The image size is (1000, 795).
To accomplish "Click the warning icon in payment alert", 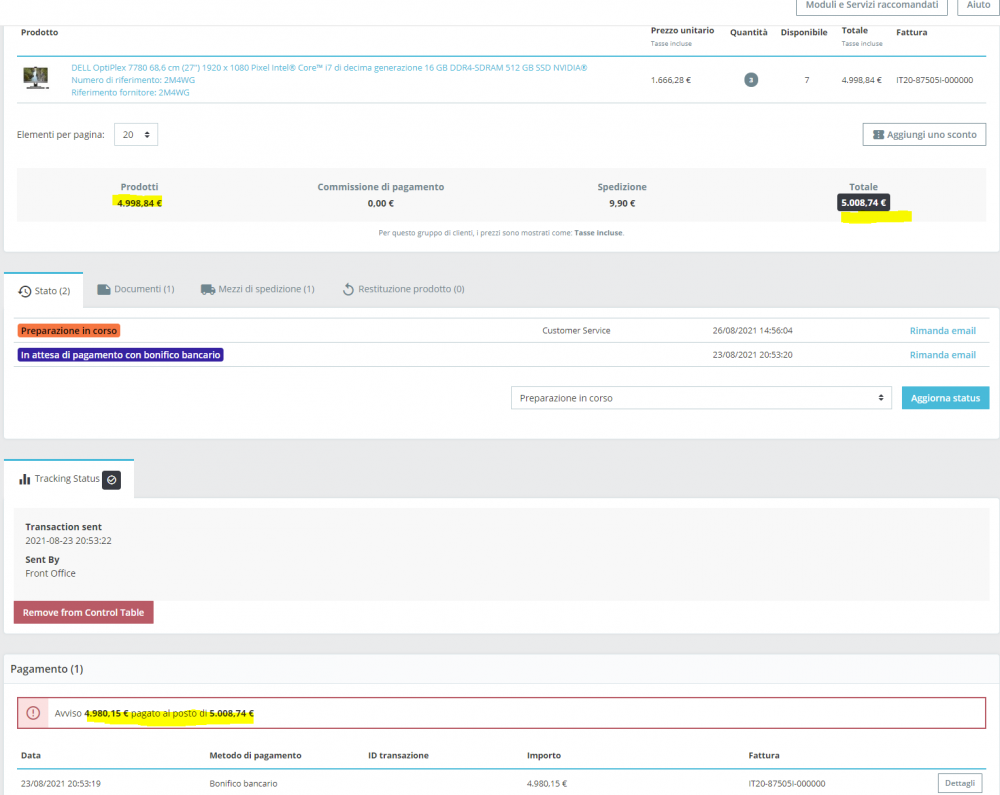I will click(33, 713).
